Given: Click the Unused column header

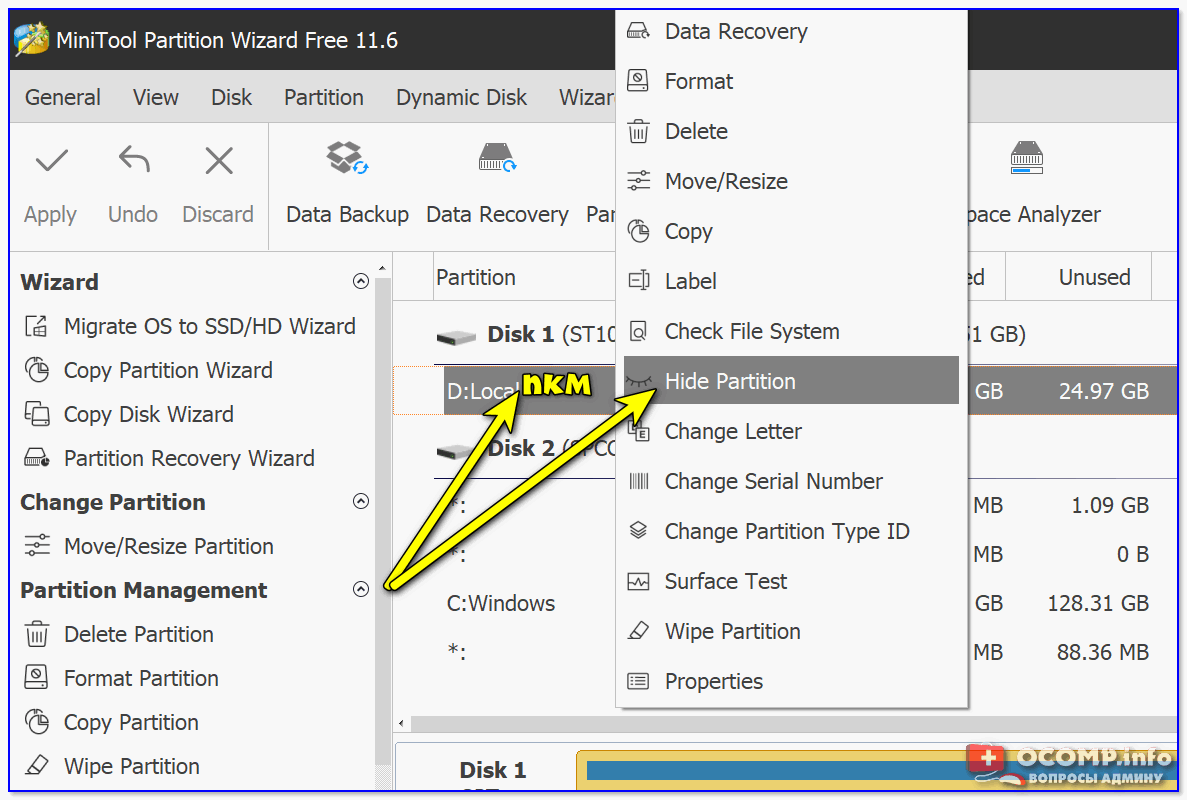Looking at the screenshot, I should [x=1094, y=277].
